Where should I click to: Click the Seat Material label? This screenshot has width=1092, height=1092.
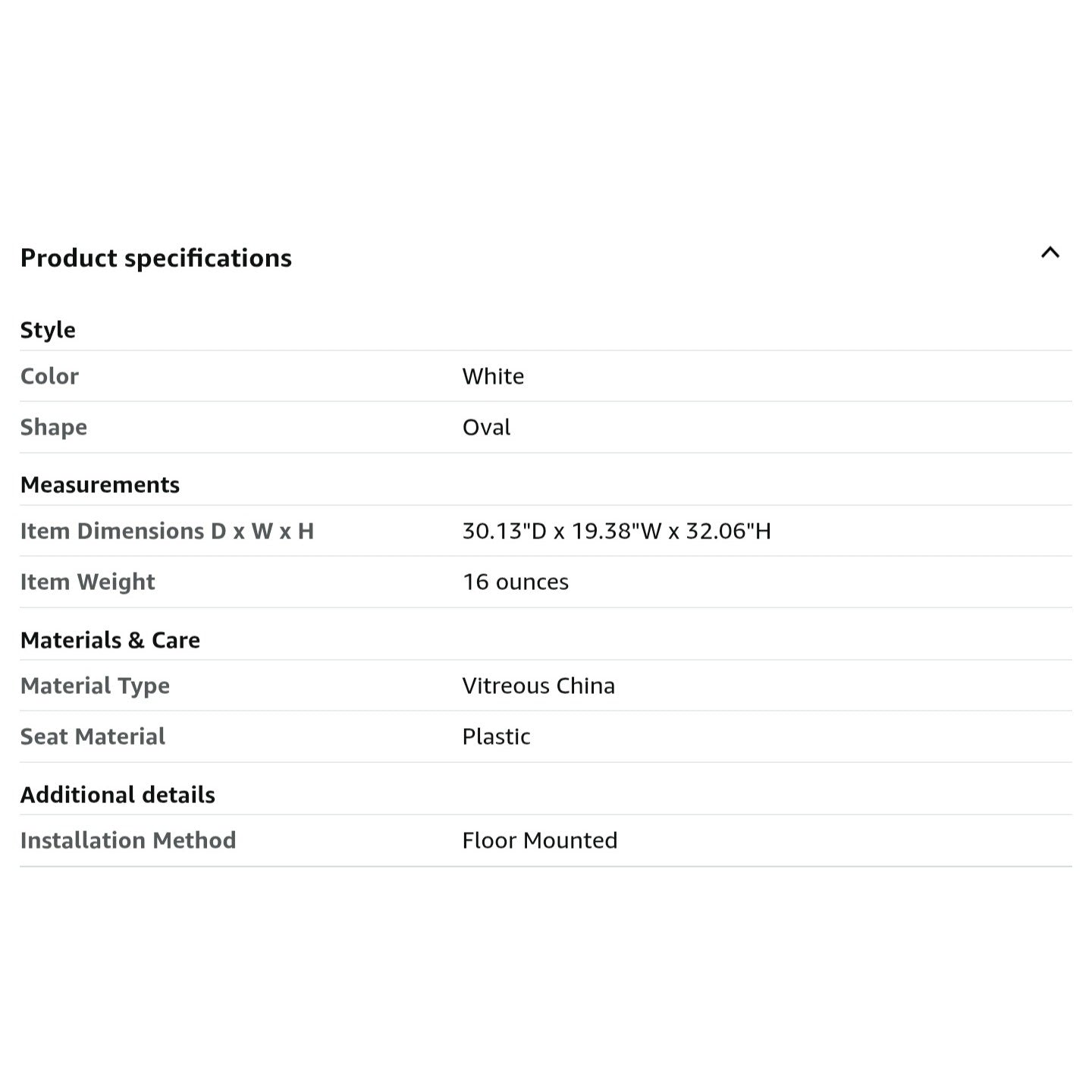pyautogui.click(x=93, y=736)
